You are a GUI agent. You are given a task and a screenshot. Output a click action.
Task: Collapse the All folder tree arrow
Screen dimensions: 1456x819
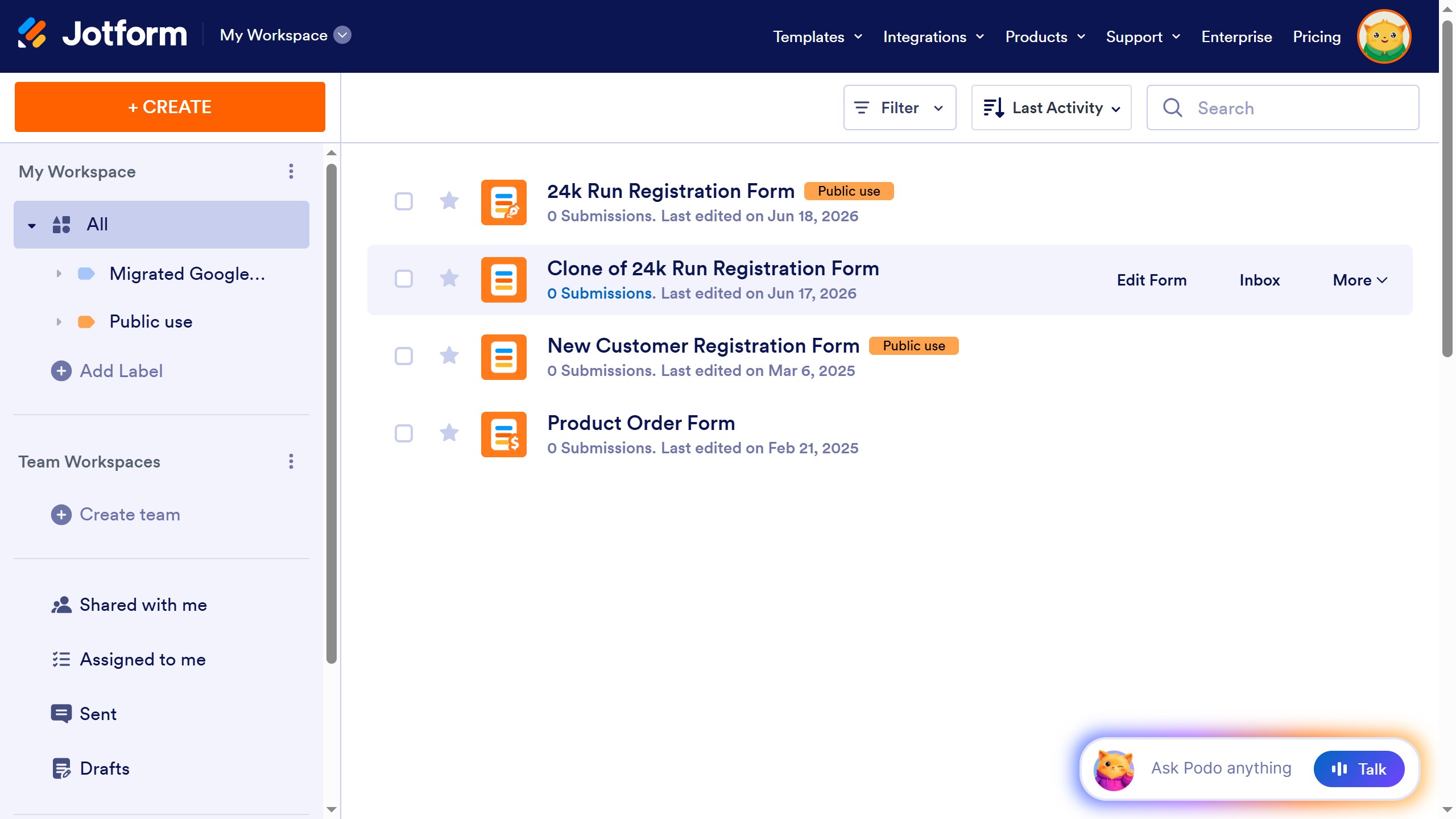click(32, 226)
